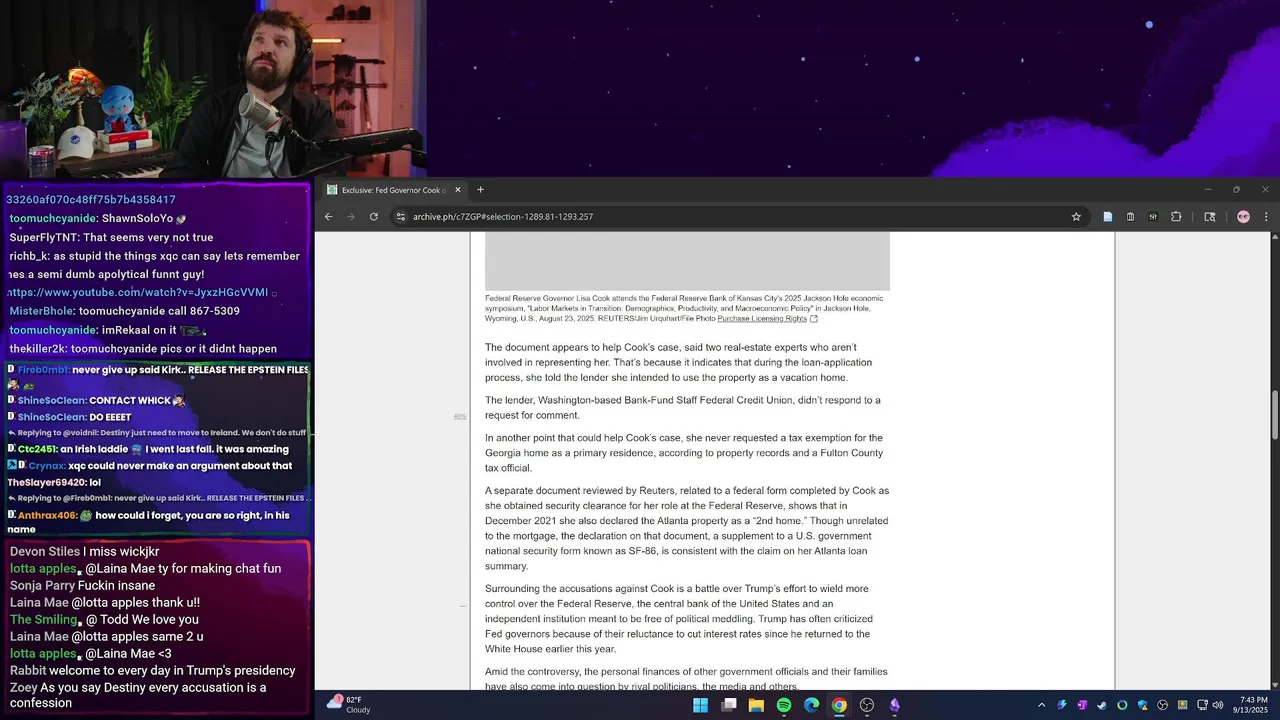Image resolution: width=1280 pixels, height=720 pixels.
Task: Click paragraph starting 'A separate document reviewed'
Action: pos(687,528)
